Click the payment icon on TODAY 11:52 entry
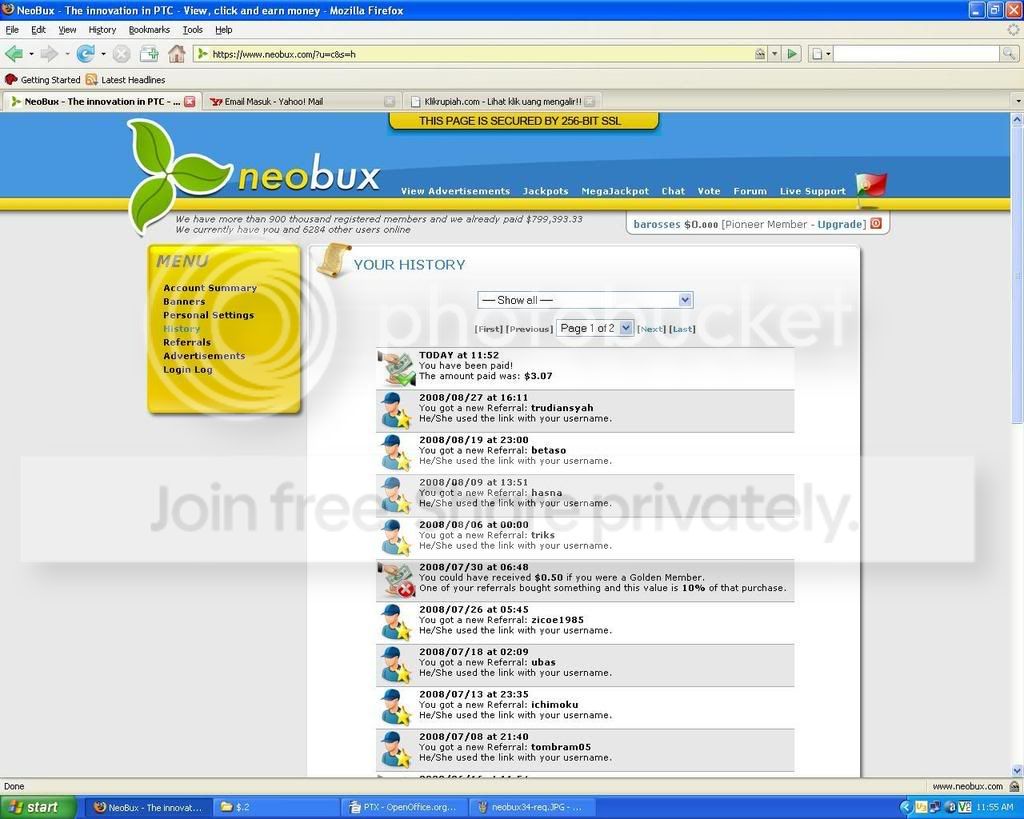 (x=396, y=369)
